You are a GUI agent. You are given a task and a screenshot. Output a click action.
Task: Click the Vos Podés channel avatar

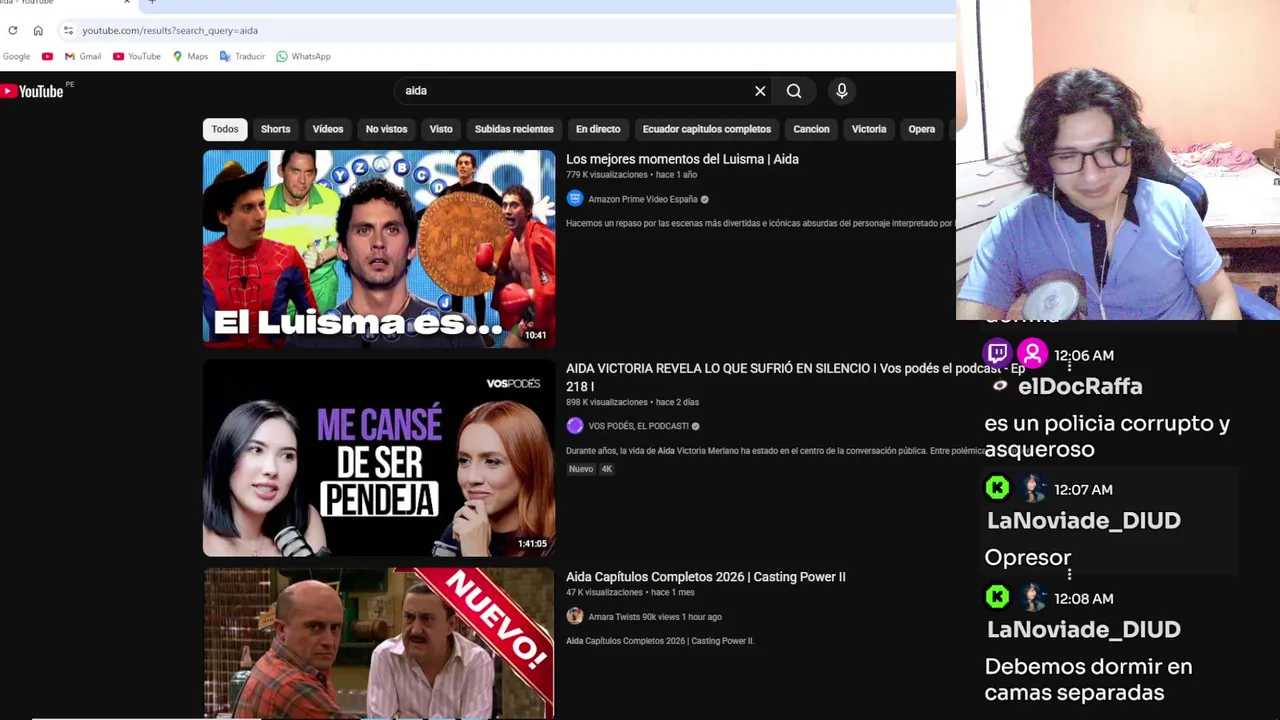(x=574, y=426)
